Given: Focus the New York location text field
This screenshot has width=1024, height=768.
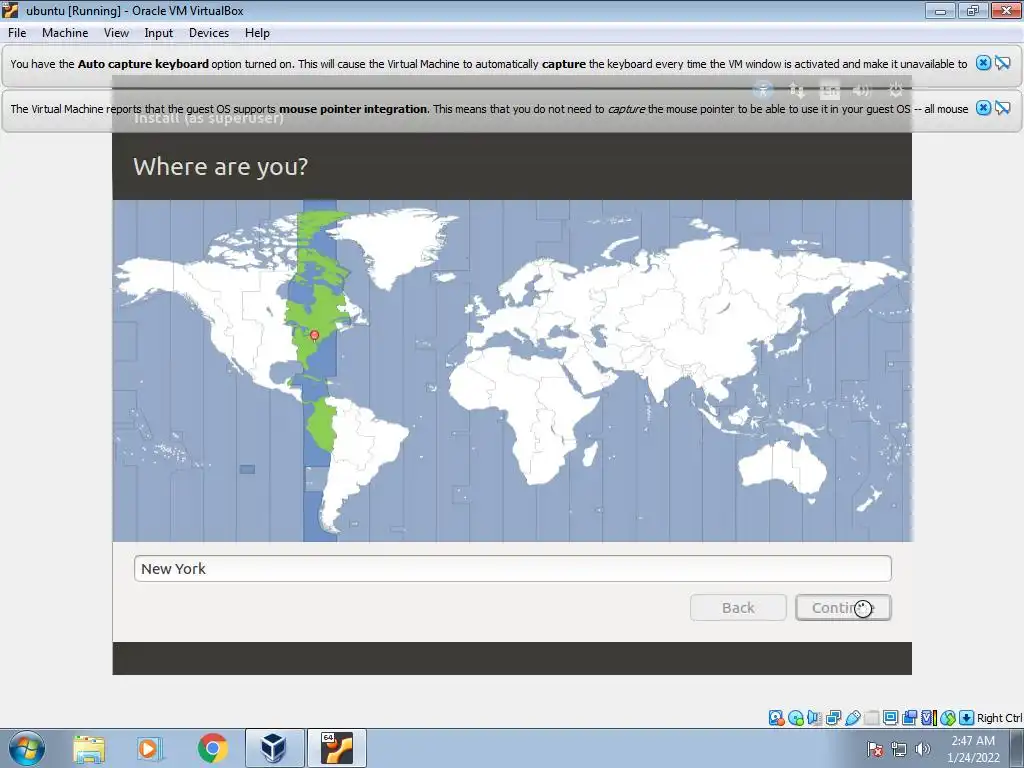Looking at the screenshot, I should point(513,568).
